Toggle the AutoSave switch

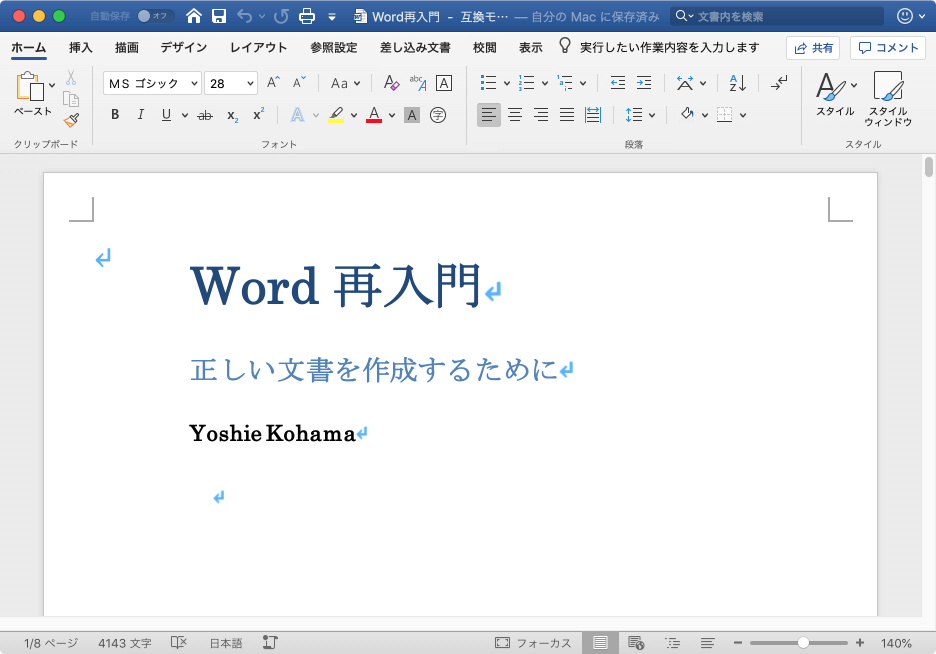point(155,16)
